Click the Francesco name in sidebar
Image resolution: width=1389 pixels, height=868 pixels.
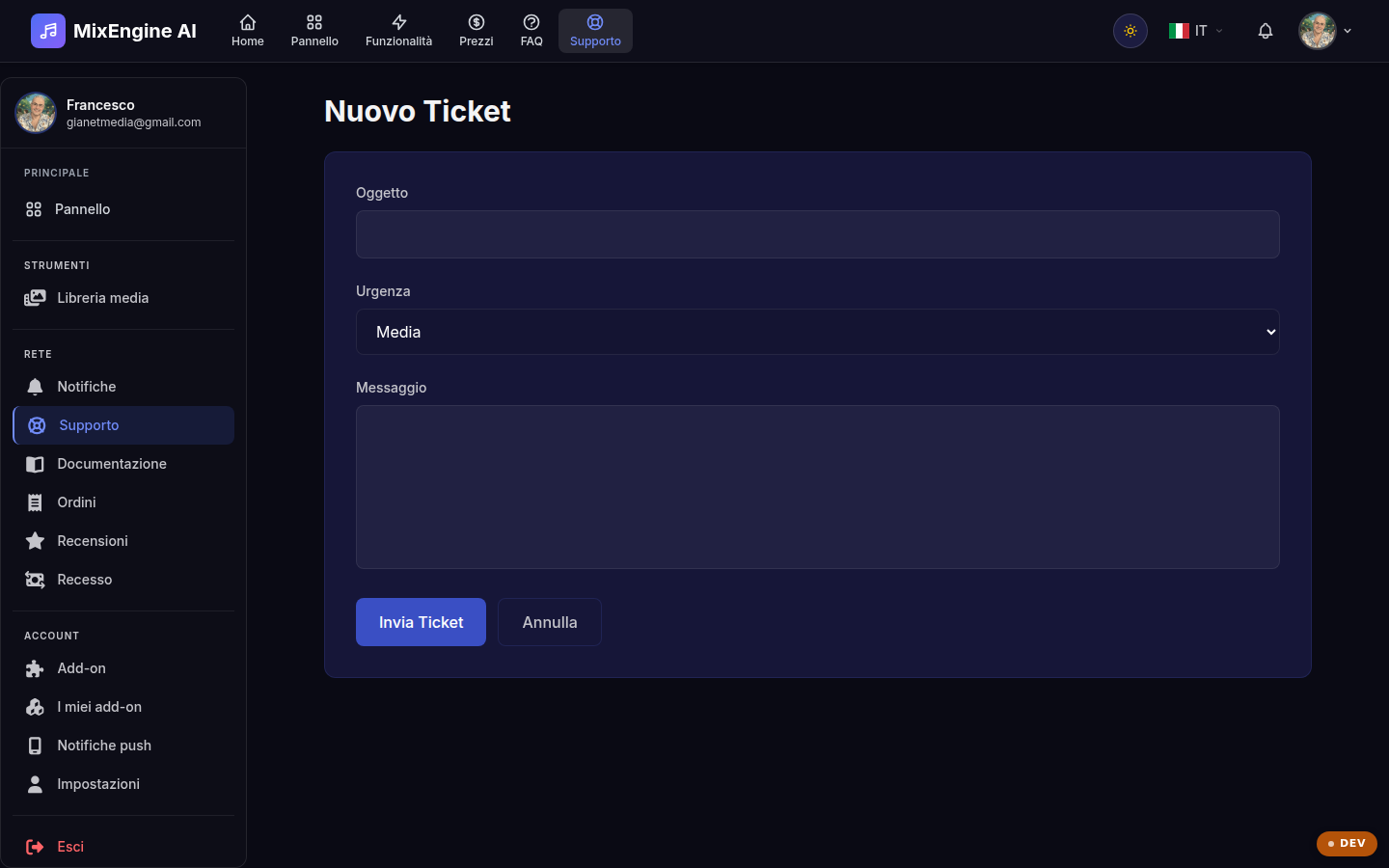[x=100, y=105]
